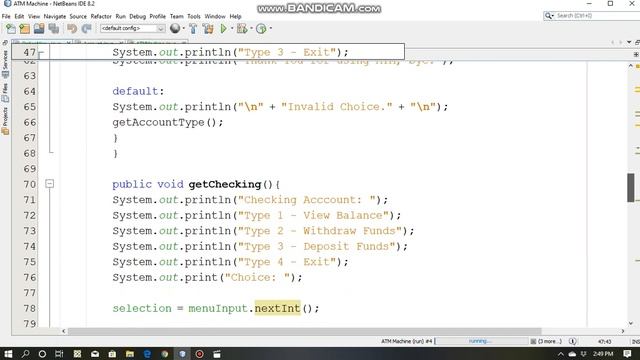Open the Windows Start menu
The height and width of the screenshot is (360, 640).
point(8,354)
